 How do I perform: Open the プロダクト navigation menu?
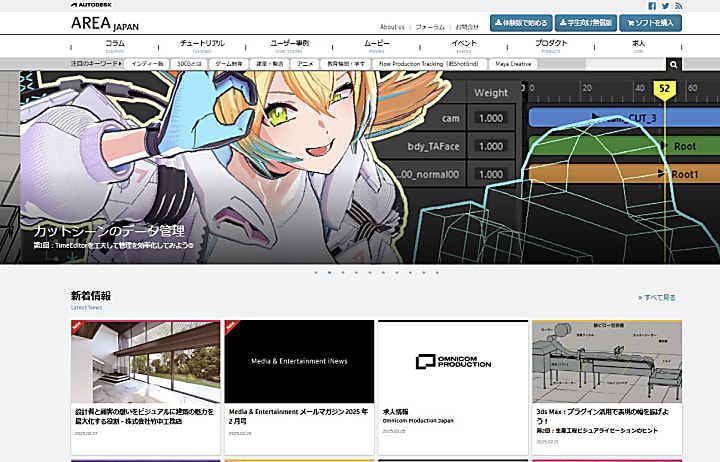(551, 46)
